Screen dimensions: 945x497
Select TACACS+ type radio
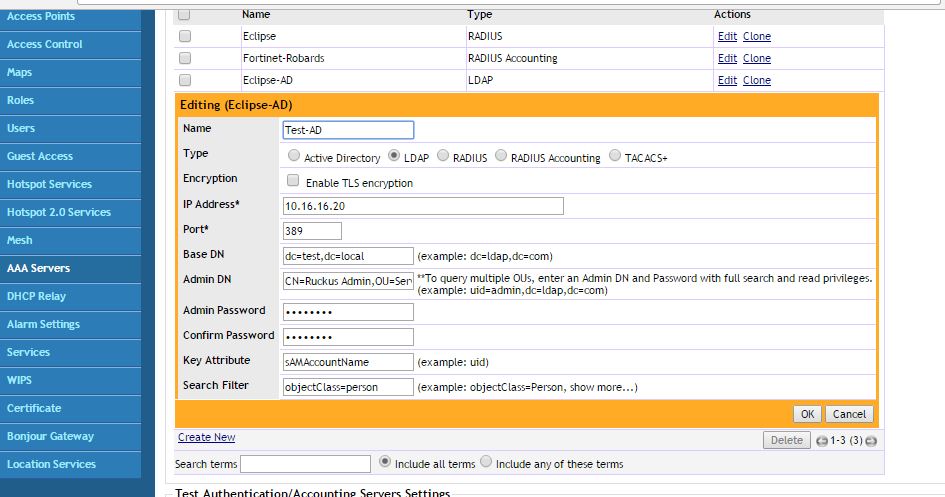(x=615, y=155)
